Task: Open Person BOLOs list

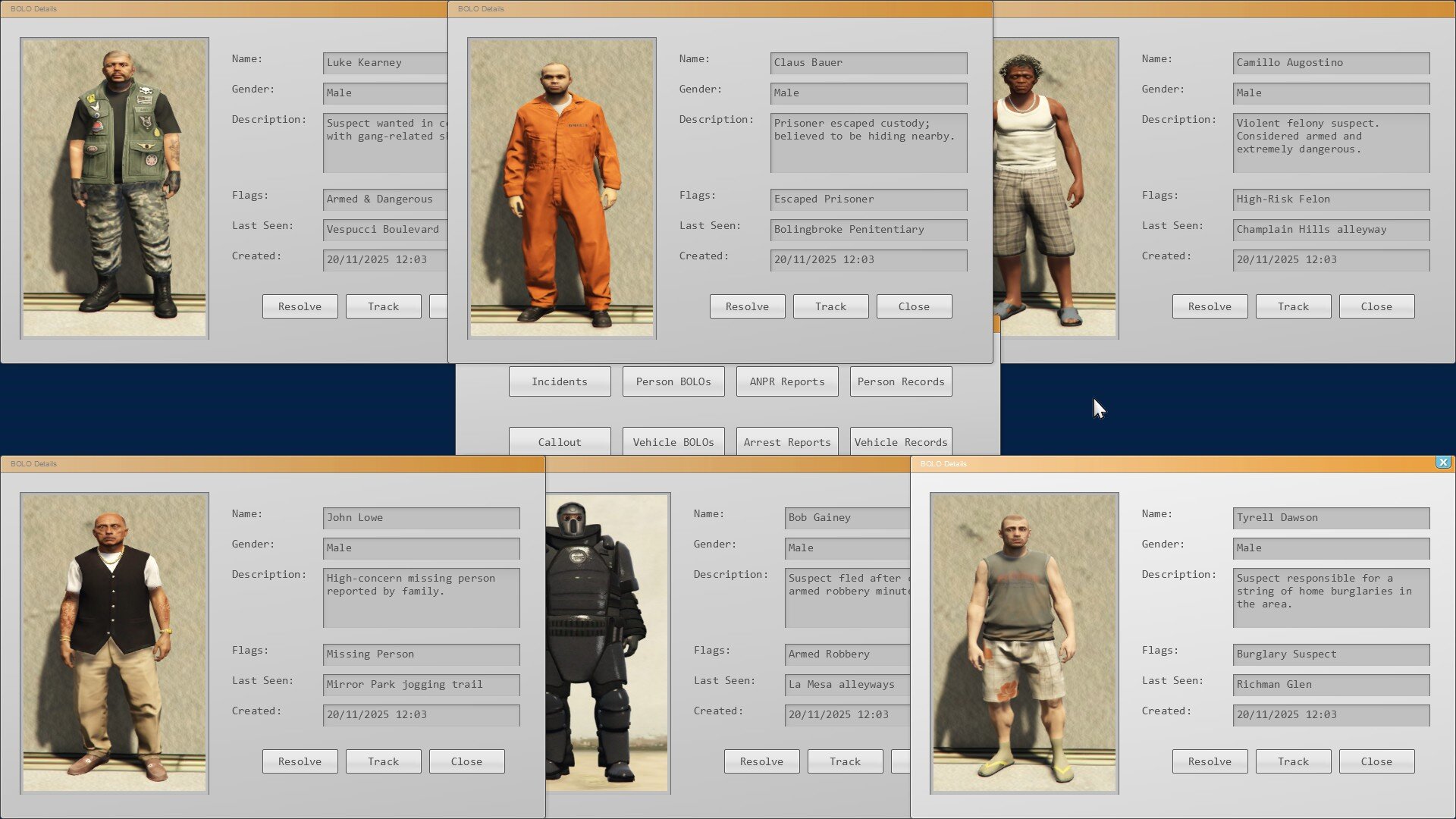Action: (x=673, y=381)
